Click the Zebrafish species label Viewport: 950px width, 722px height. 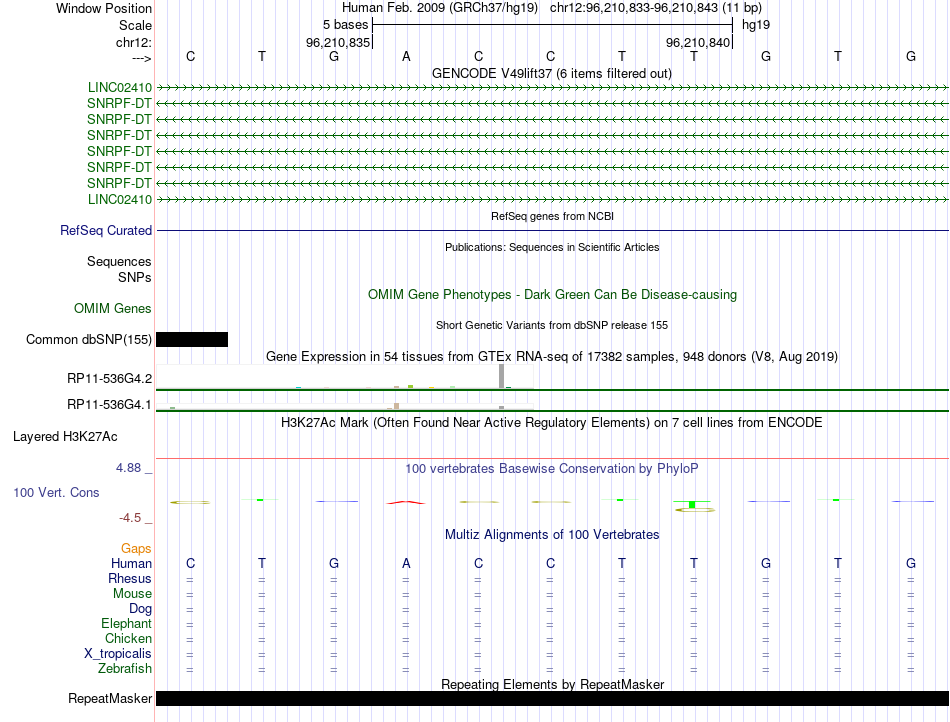(125, 669)
